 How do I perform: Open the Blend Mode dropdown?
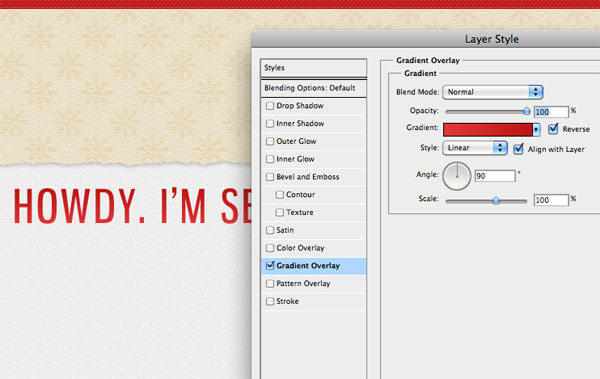point(492,92)
